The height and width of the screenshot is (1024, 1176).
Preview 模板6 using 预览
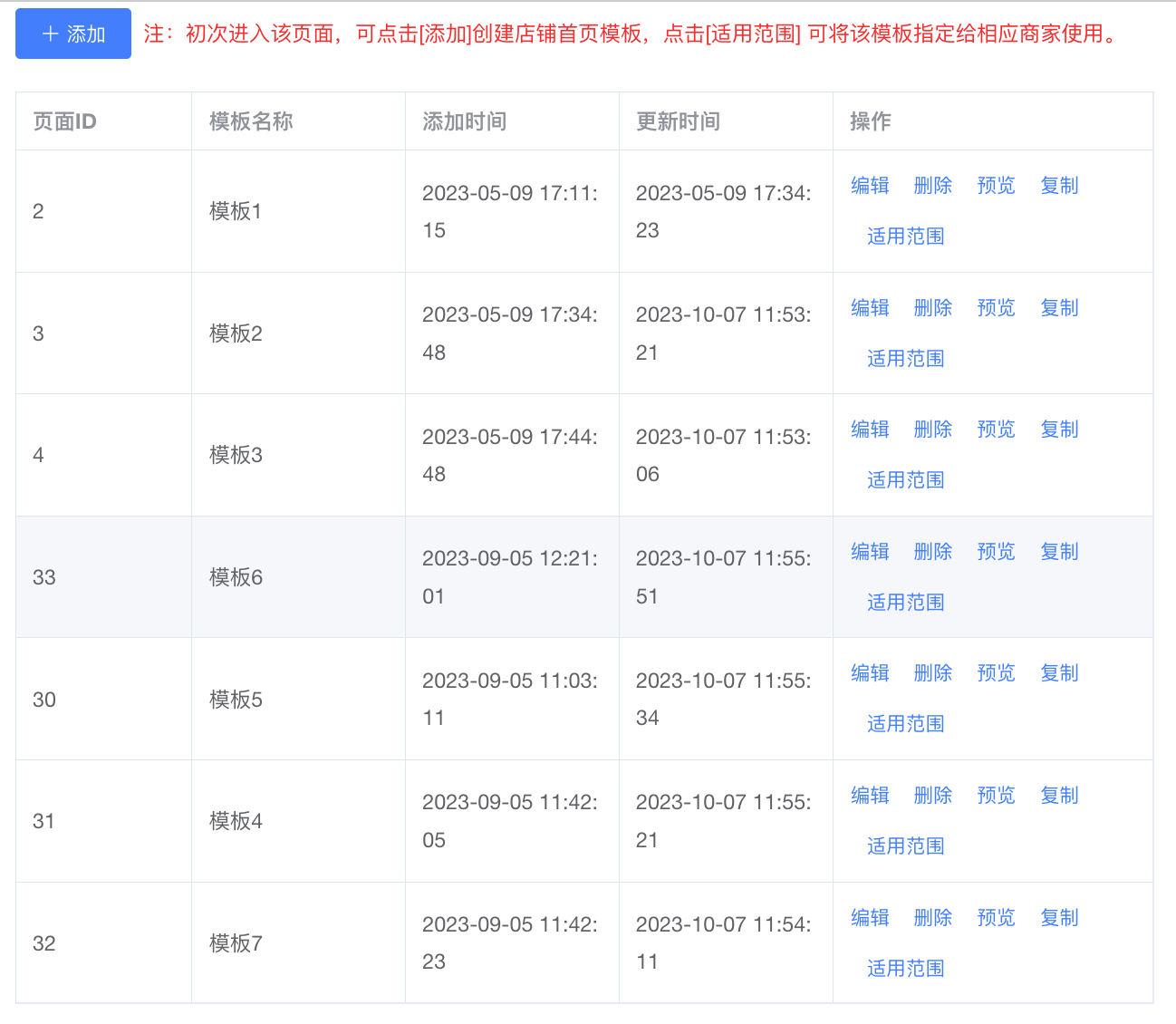(996, 552)
